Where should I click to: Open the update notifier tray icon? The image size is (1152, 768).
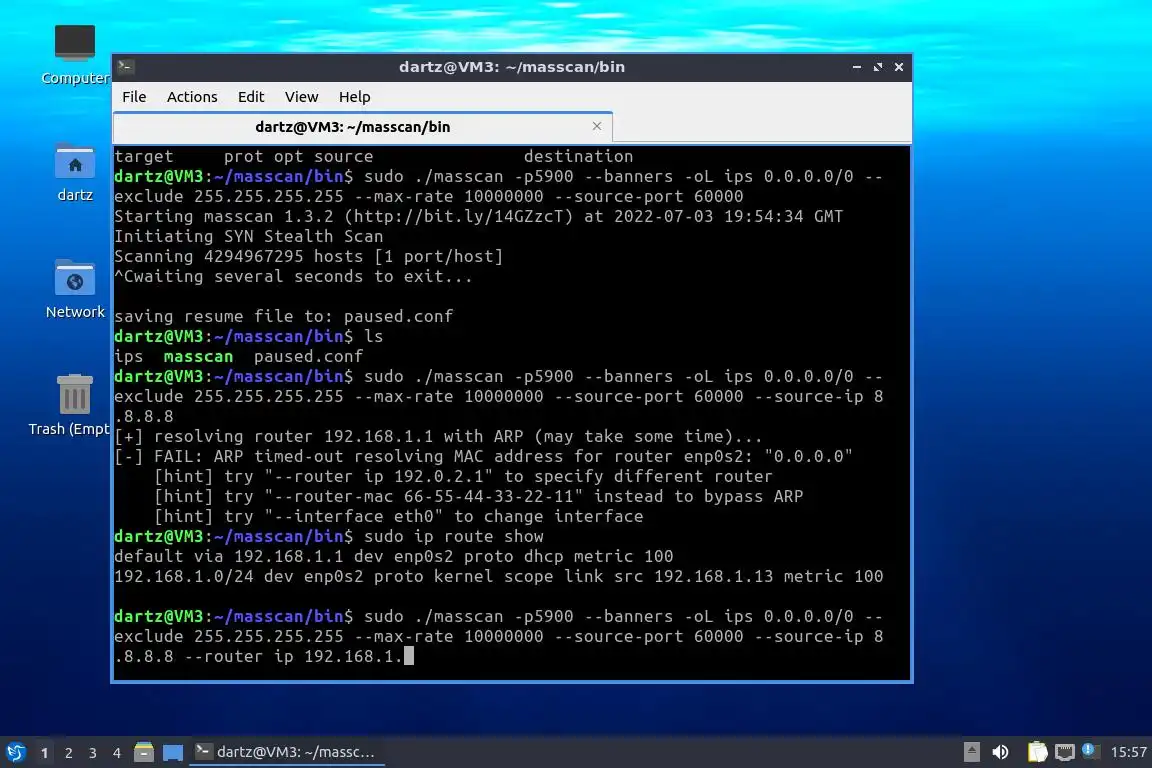[x=1090, y=751]
